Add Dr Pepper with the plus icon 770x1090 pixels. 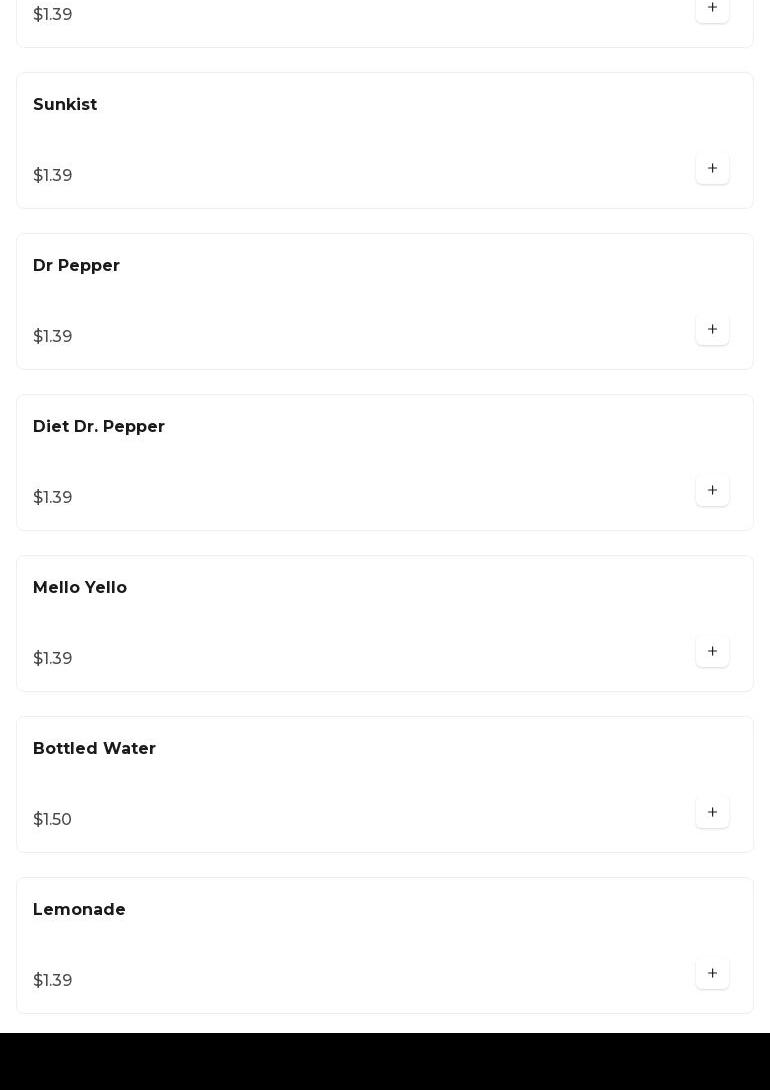click(x=712, y=330)
